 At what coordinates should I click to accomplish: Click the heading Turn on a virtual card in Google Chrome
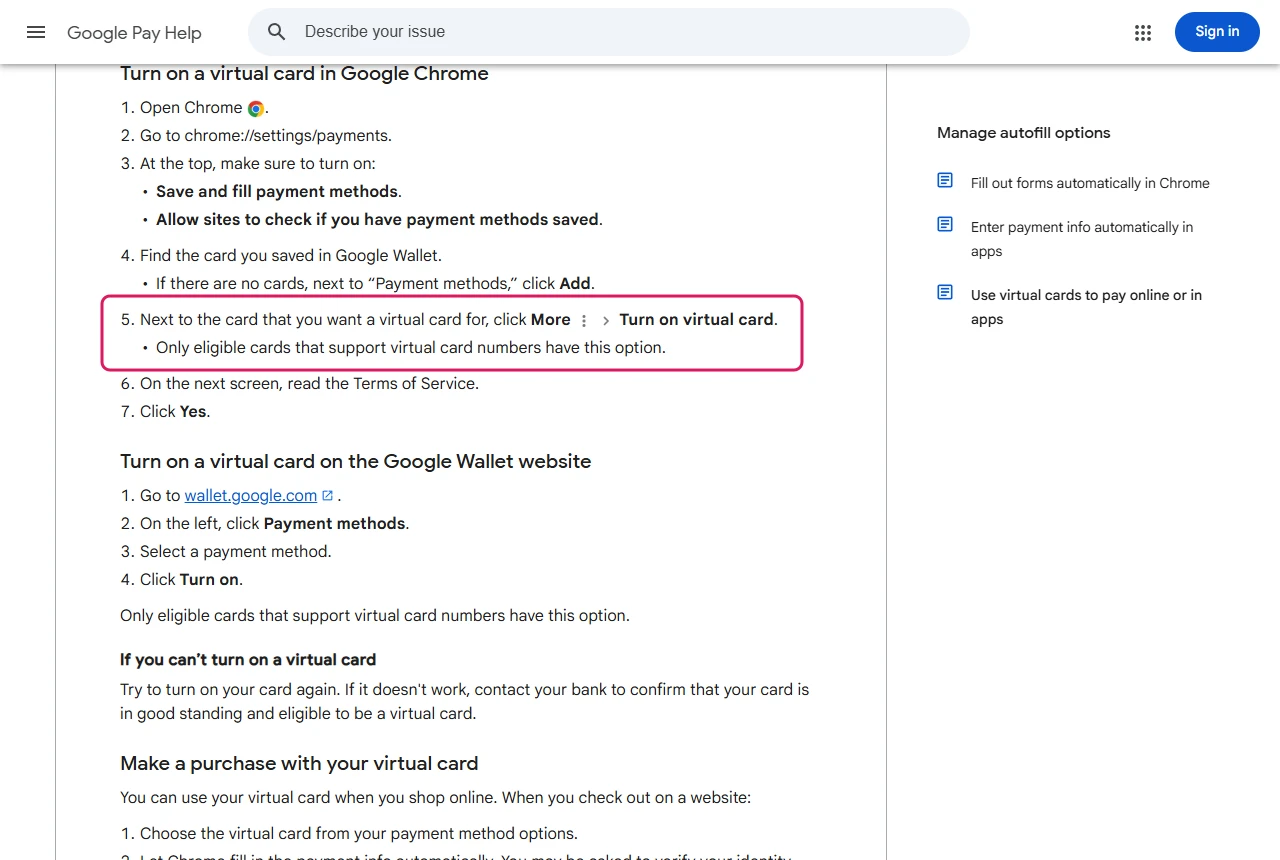(304, 74)
